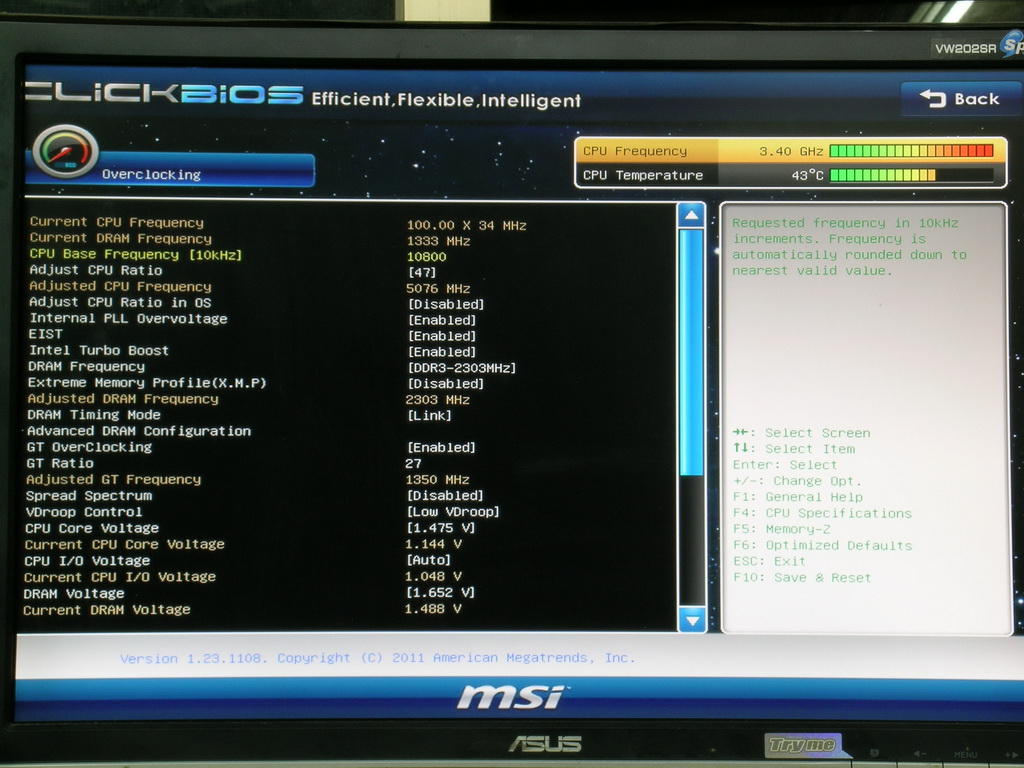Click the scrollbar down arrow

click(x=692, y=620)
